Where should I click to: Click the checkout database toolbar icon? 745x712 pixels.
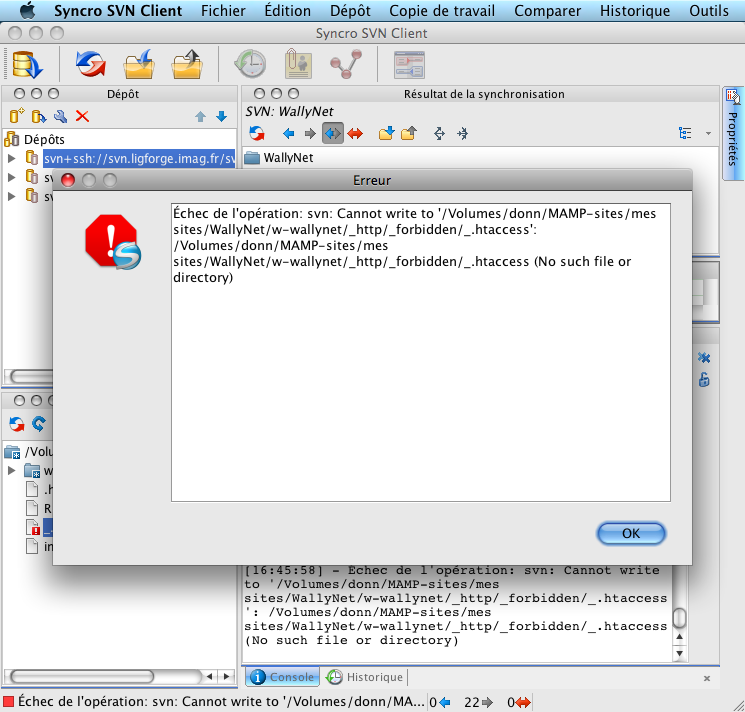pyautogui.click(x=27, y=64)
